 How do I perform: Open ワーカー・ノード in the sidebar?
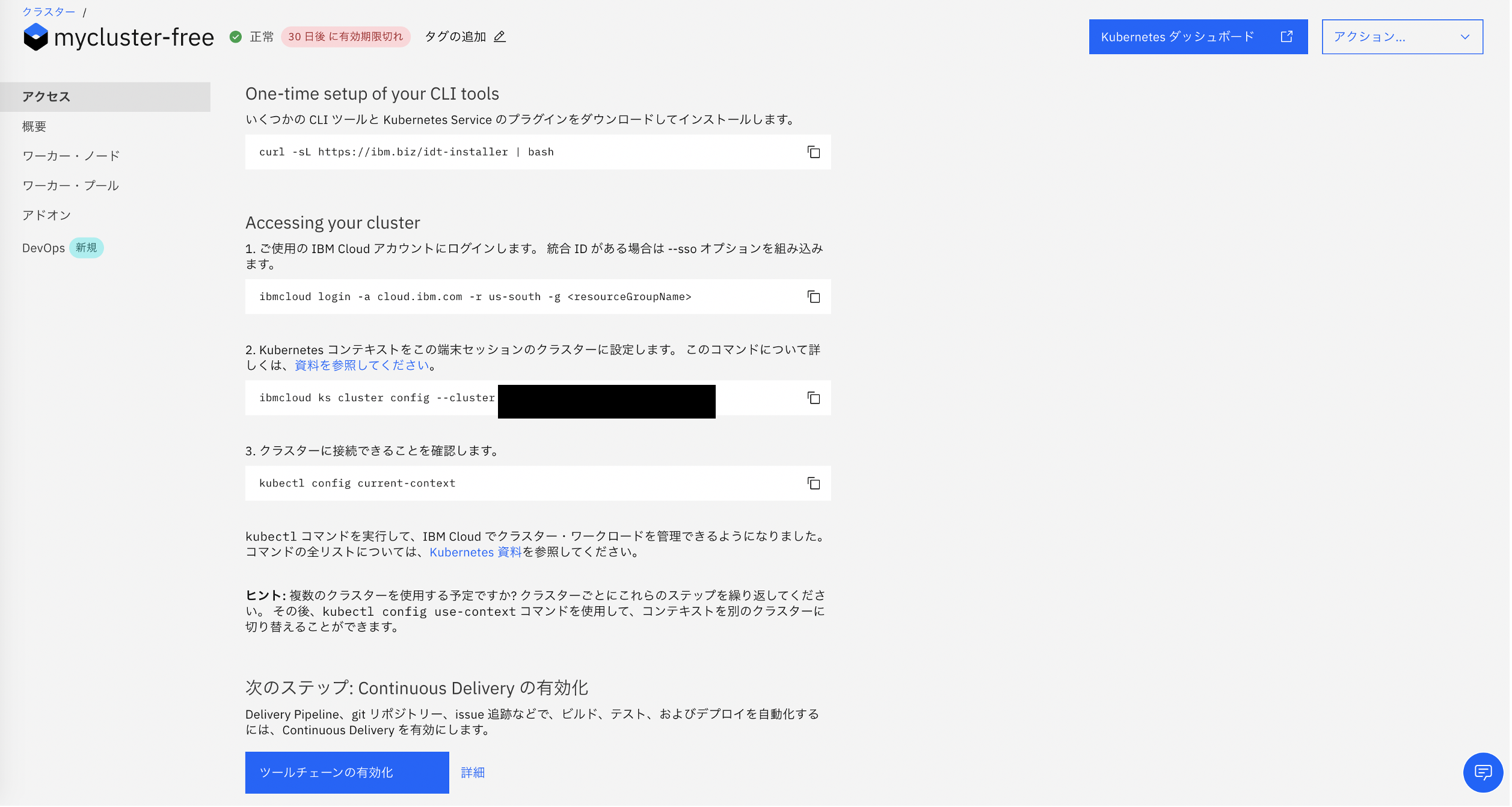pyautogui.click(x=71, y=156)
